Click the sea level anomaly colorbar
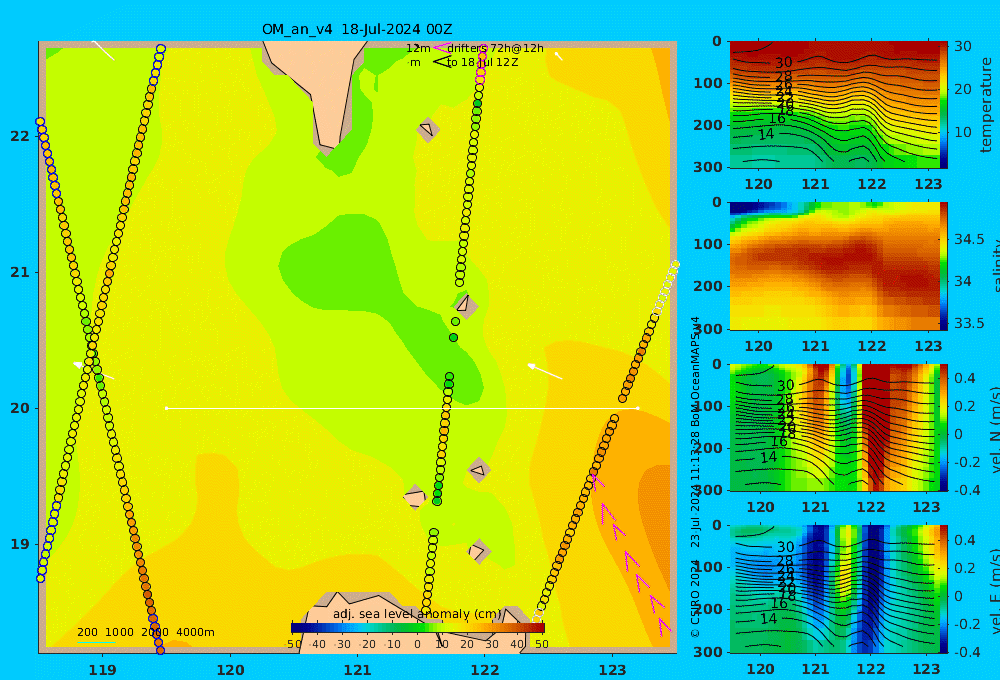 tap(418, 628)
